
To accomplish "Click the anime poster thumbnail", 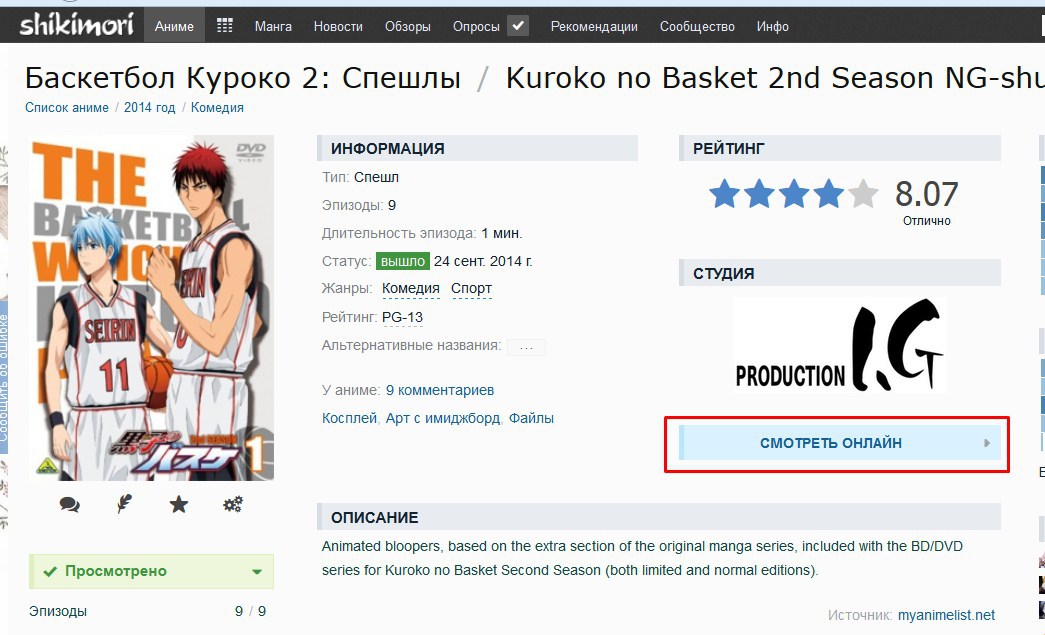I will point(151,308).
